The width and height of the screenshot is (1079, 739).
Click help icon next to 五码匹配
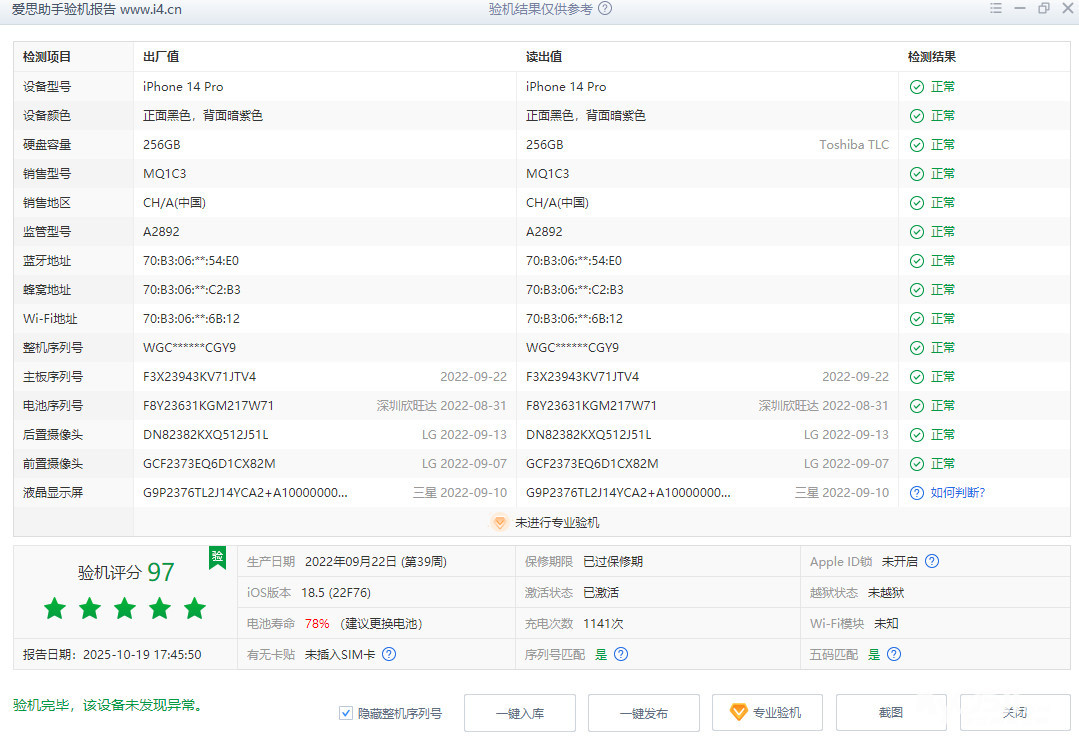coord(894,654)
